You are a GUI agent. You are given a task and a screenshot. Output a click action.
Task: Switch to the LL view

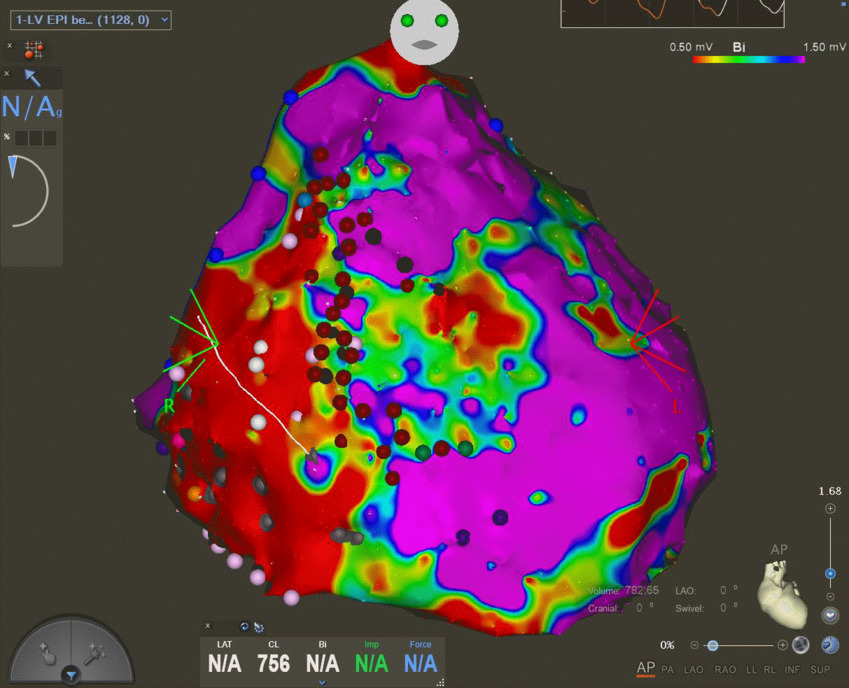(x=752, y=670)
